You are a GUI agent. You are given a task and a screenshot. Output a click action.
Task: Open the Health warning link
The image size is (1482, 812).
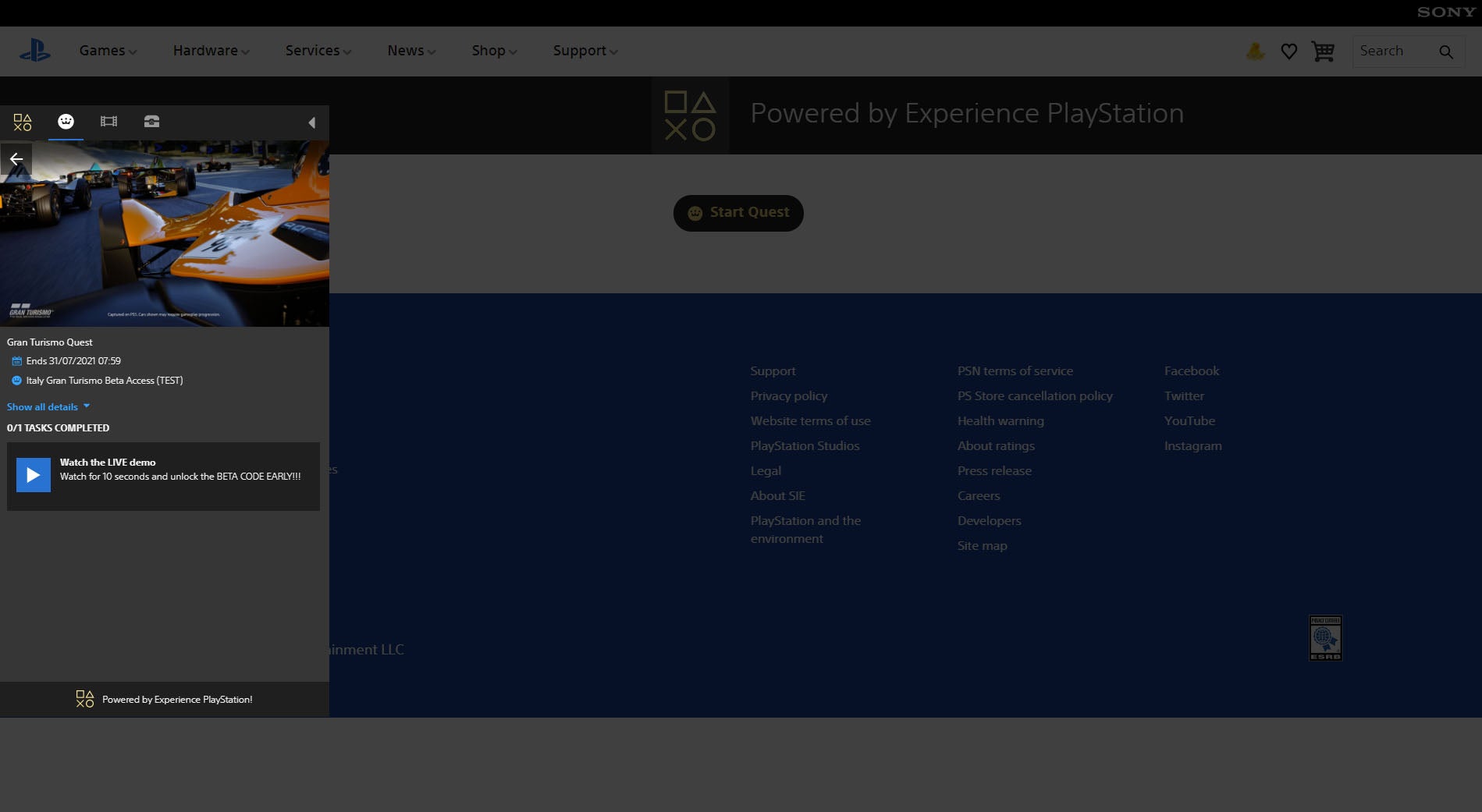coord(1000,421)
